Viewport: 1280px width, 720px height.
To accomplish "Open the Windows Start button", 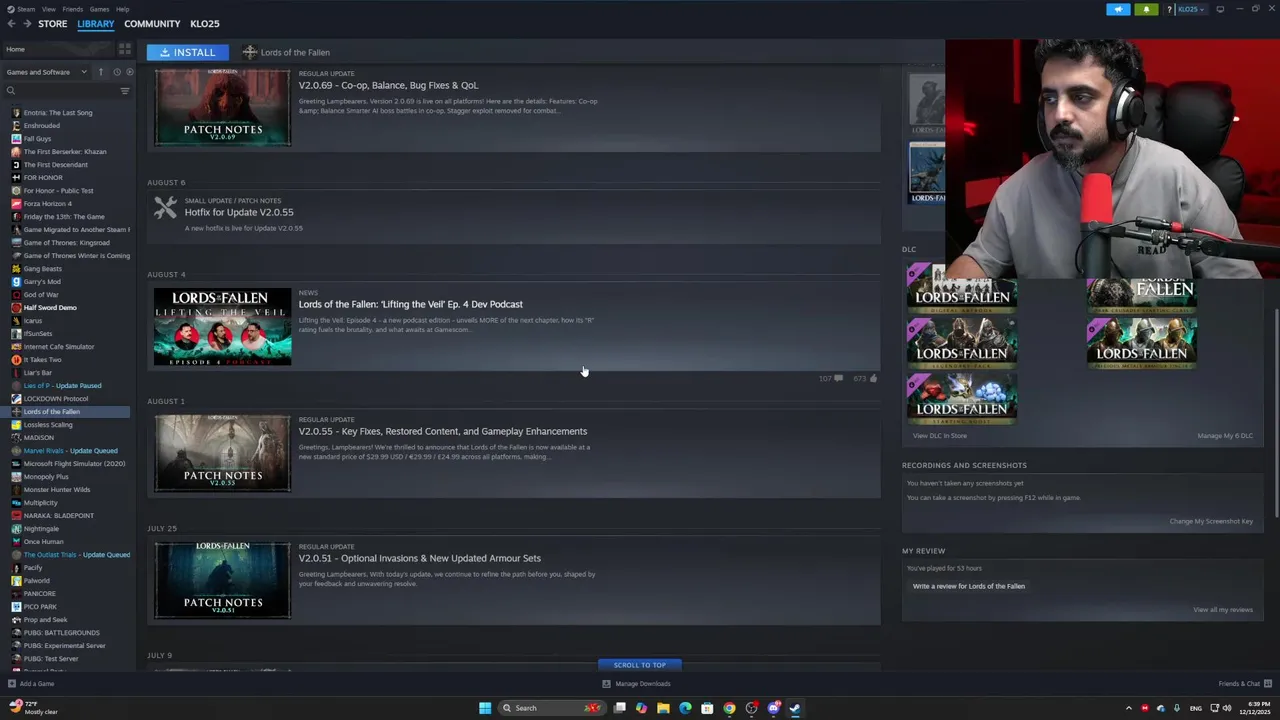I will pos(485,708).
